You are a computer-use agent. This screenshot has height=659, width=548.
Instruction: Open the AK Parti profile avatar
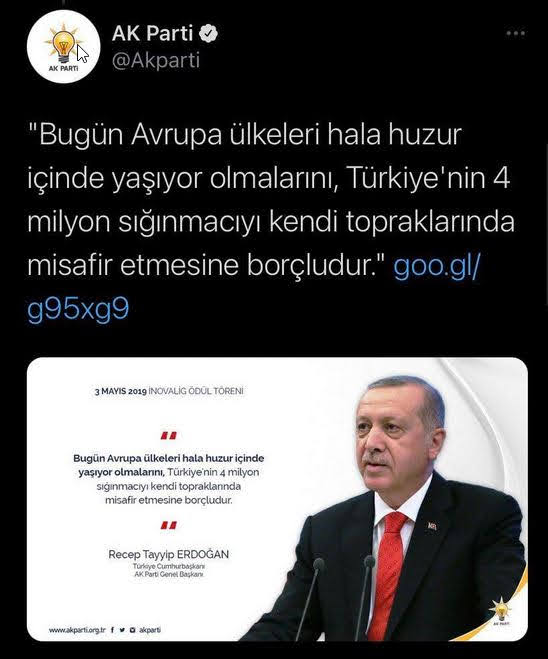tap(63, 47)
